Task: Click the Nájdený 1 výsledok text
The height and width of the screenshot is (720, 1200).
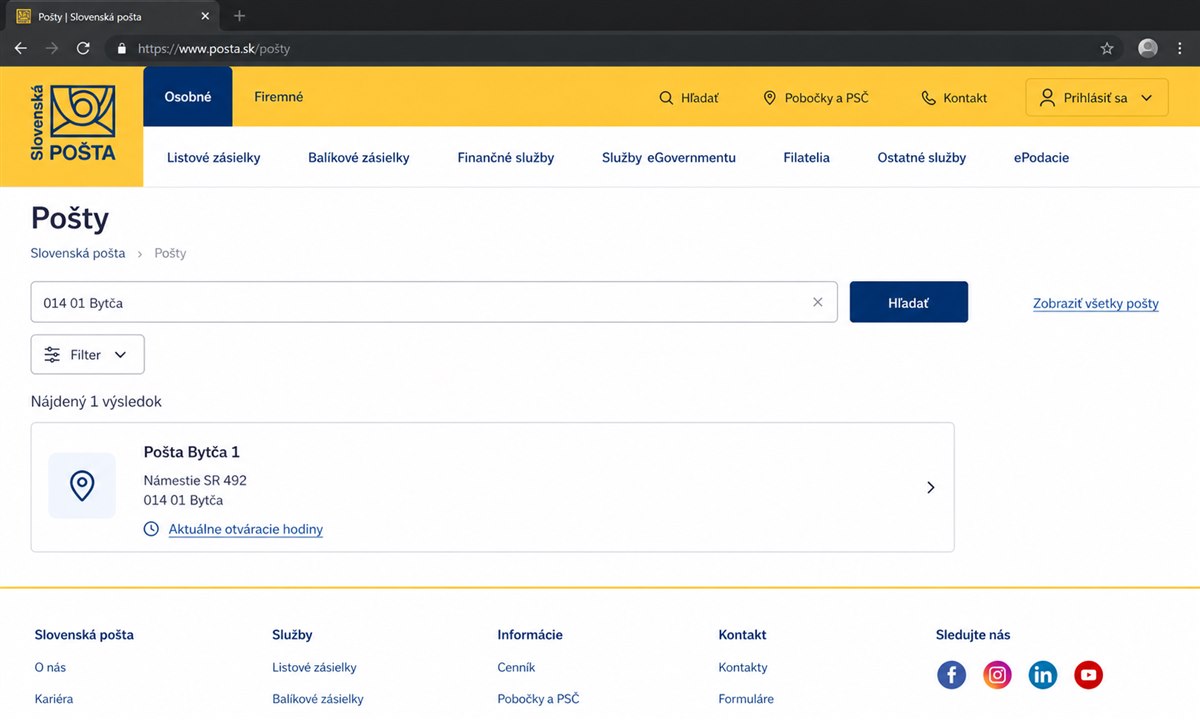Action: coord(96,401)
